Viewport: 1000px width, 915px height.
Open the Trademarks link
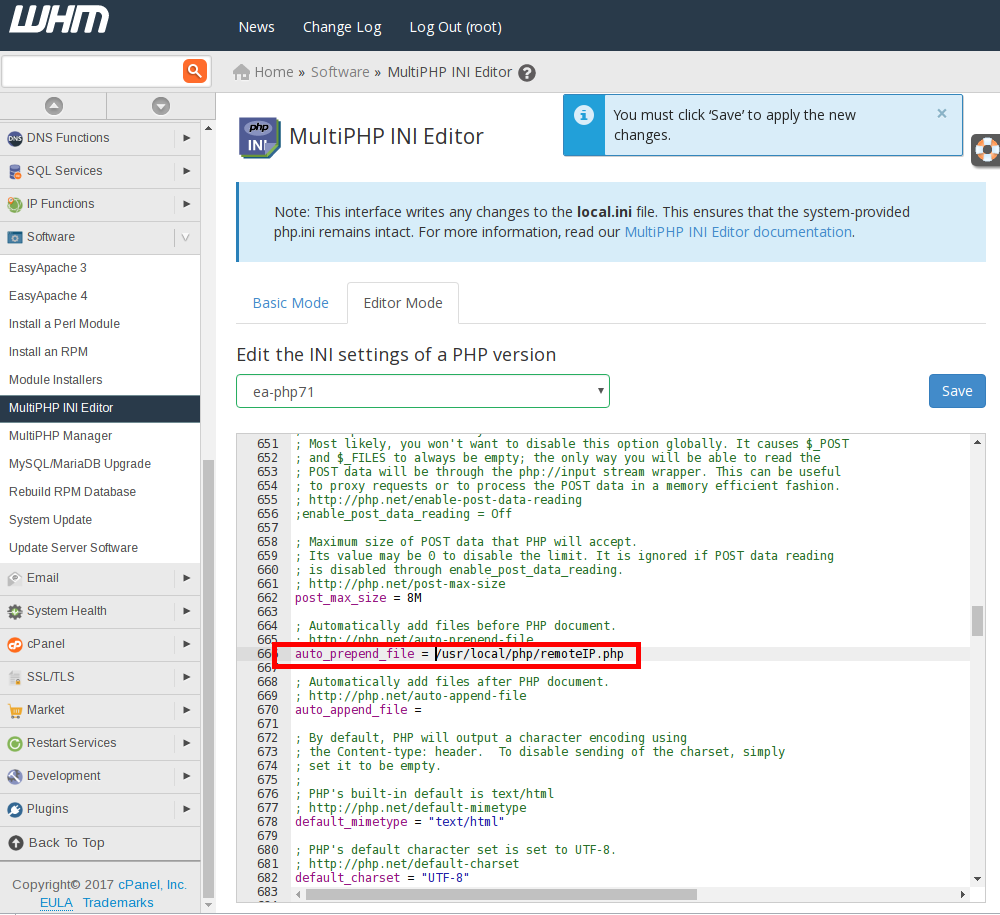[118, 903]
